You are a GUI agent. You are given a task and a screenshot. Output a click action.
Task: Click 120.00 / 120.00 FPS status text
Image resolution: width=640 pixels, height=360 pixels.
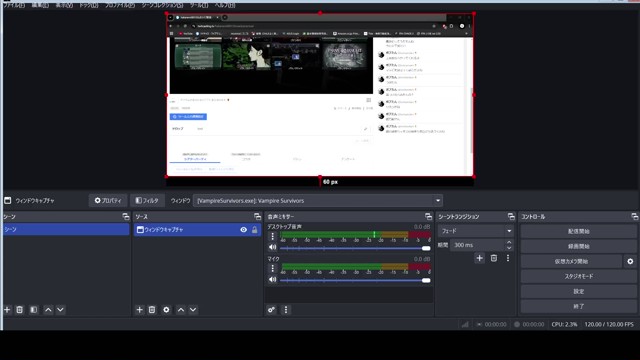pyautogui.click(x=609, y=324)
